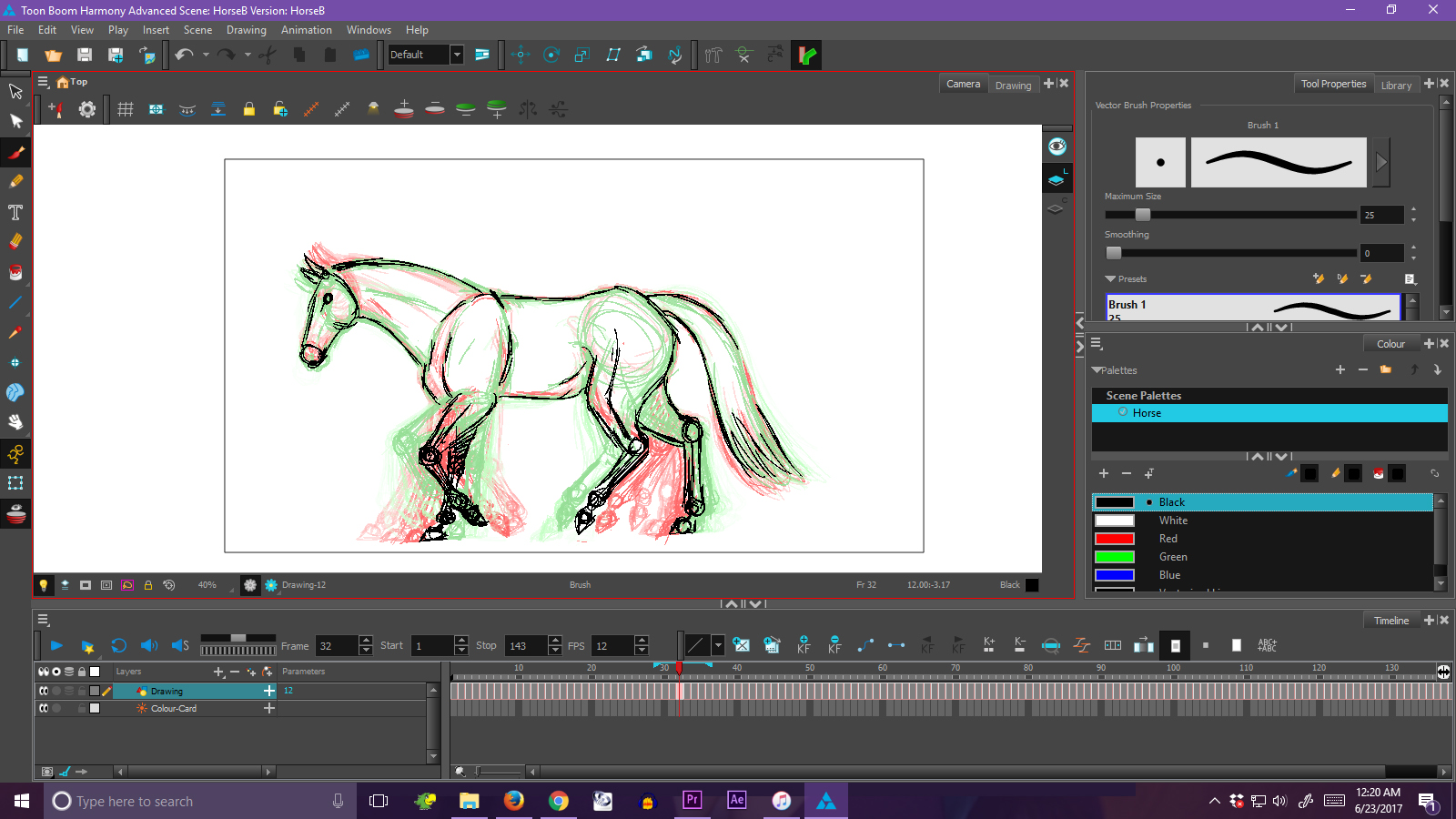Open the Default workspace dropdown

point(457,55)
